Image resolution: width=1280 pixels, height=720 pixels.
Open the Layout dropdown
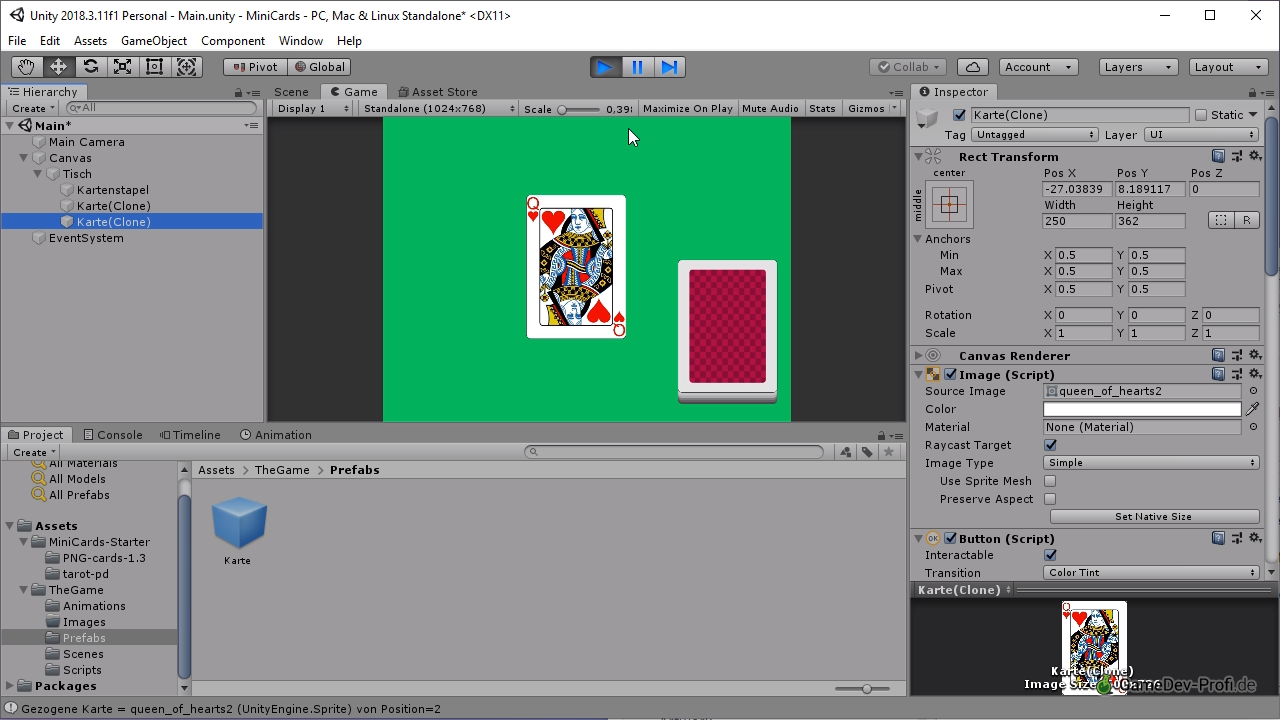1227,67
